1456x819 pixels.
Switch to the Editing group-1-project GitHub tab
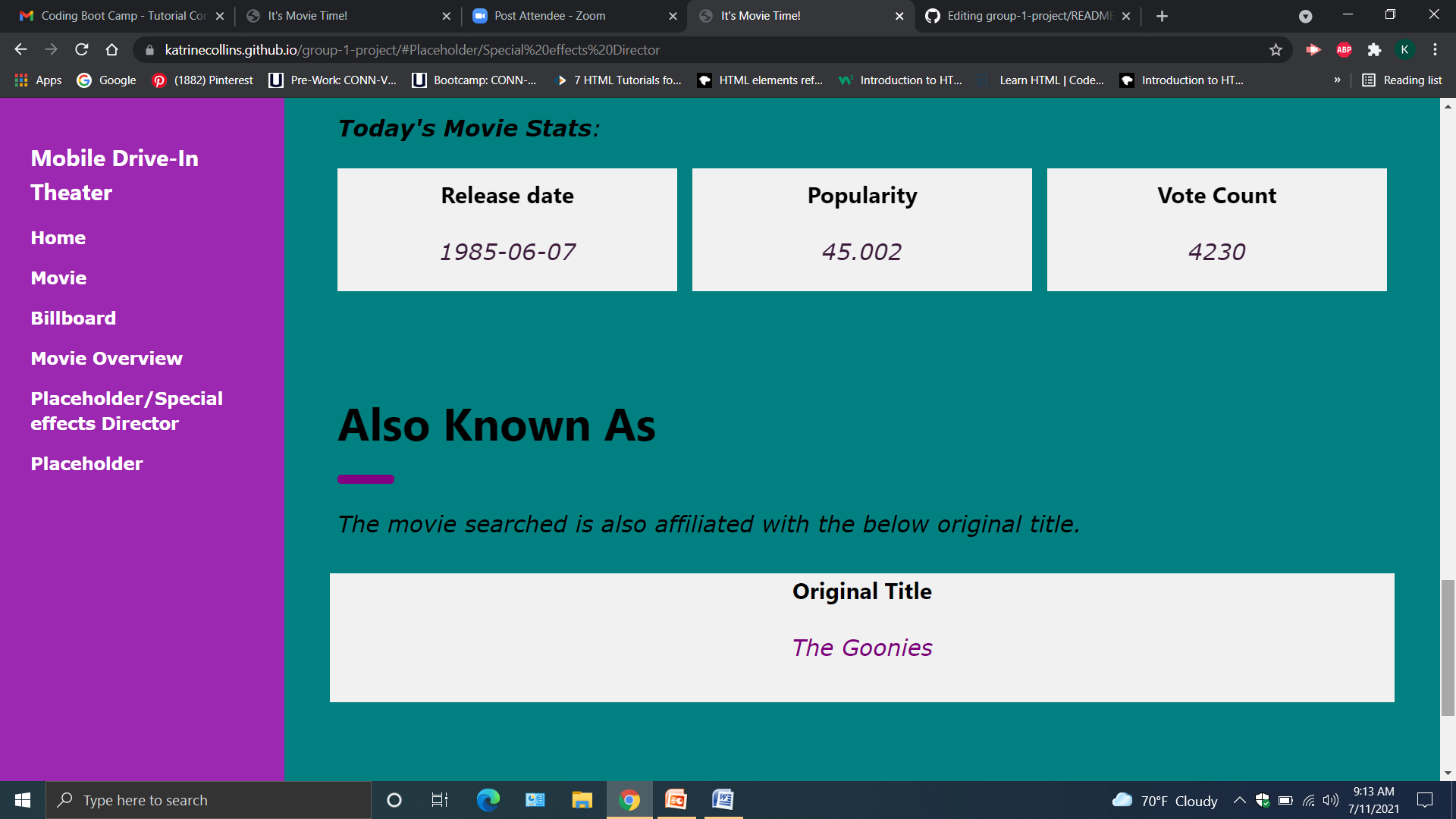coord(1028,16)
